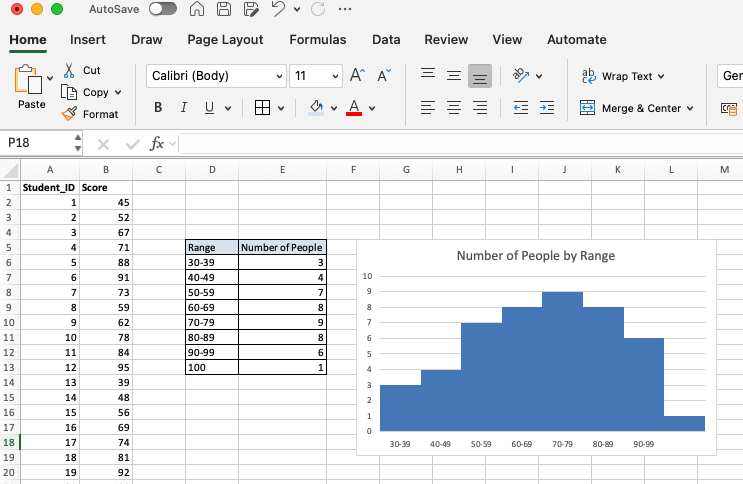
Task: Click the Insert Function fx icon
Action: (x=157, y=143)
